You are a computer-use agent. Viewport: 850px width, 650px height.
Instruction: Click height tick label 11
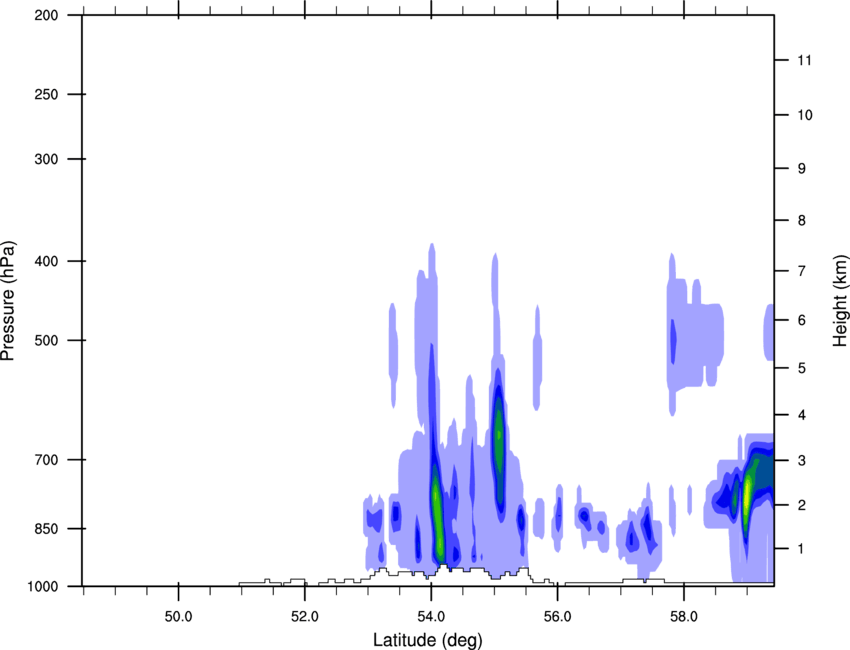(804, 60)
